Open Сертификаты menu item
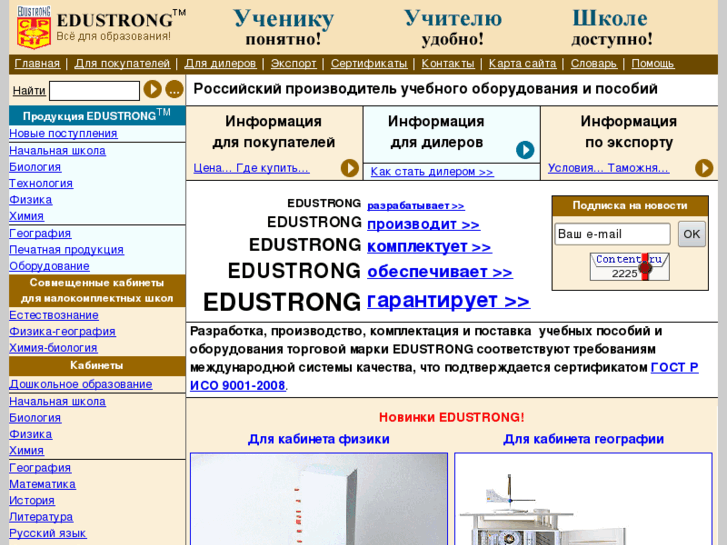 369,64
